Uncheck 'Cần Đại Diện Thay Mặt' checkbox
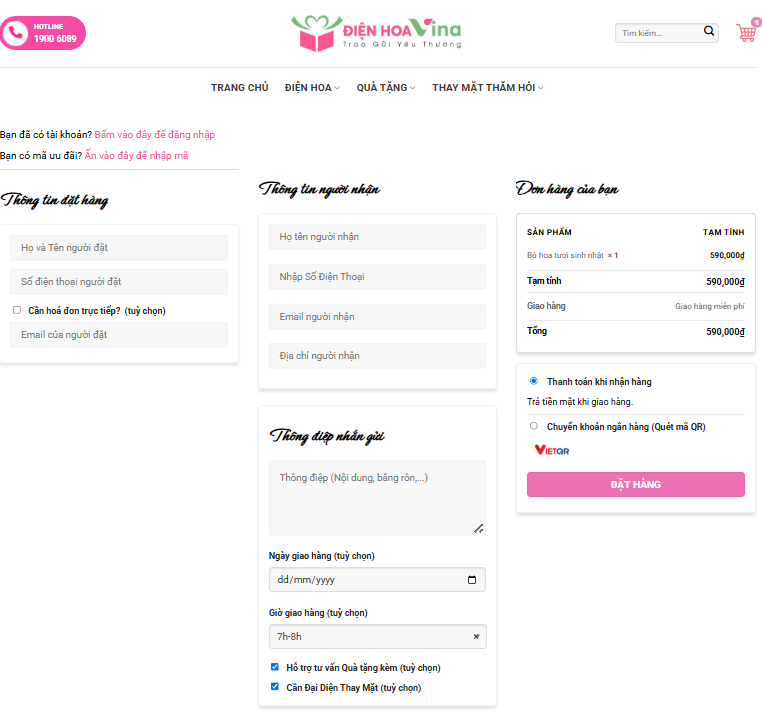Image resolution: width=762 pixels, height=716 pixels. click(275, 687)
